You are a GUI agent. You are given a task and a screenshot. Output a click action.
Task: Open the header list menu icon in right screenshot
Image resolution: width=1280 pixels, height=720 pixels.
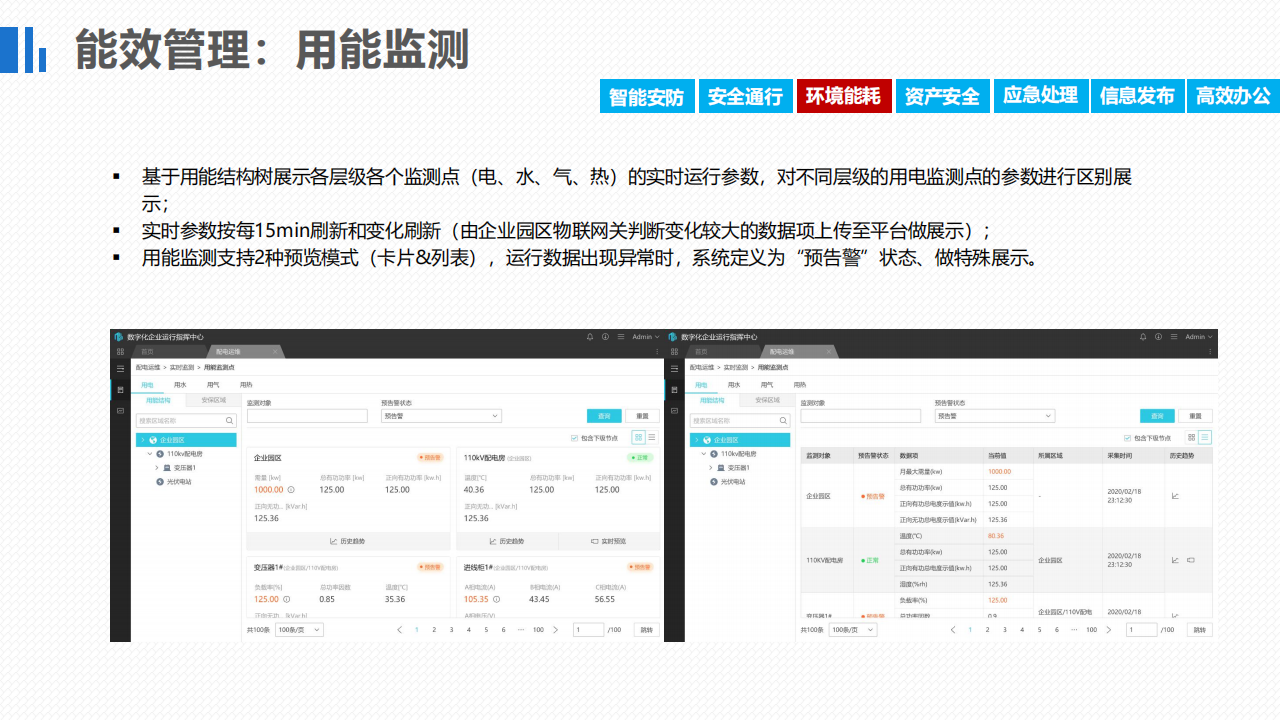tap(1174, 337)
